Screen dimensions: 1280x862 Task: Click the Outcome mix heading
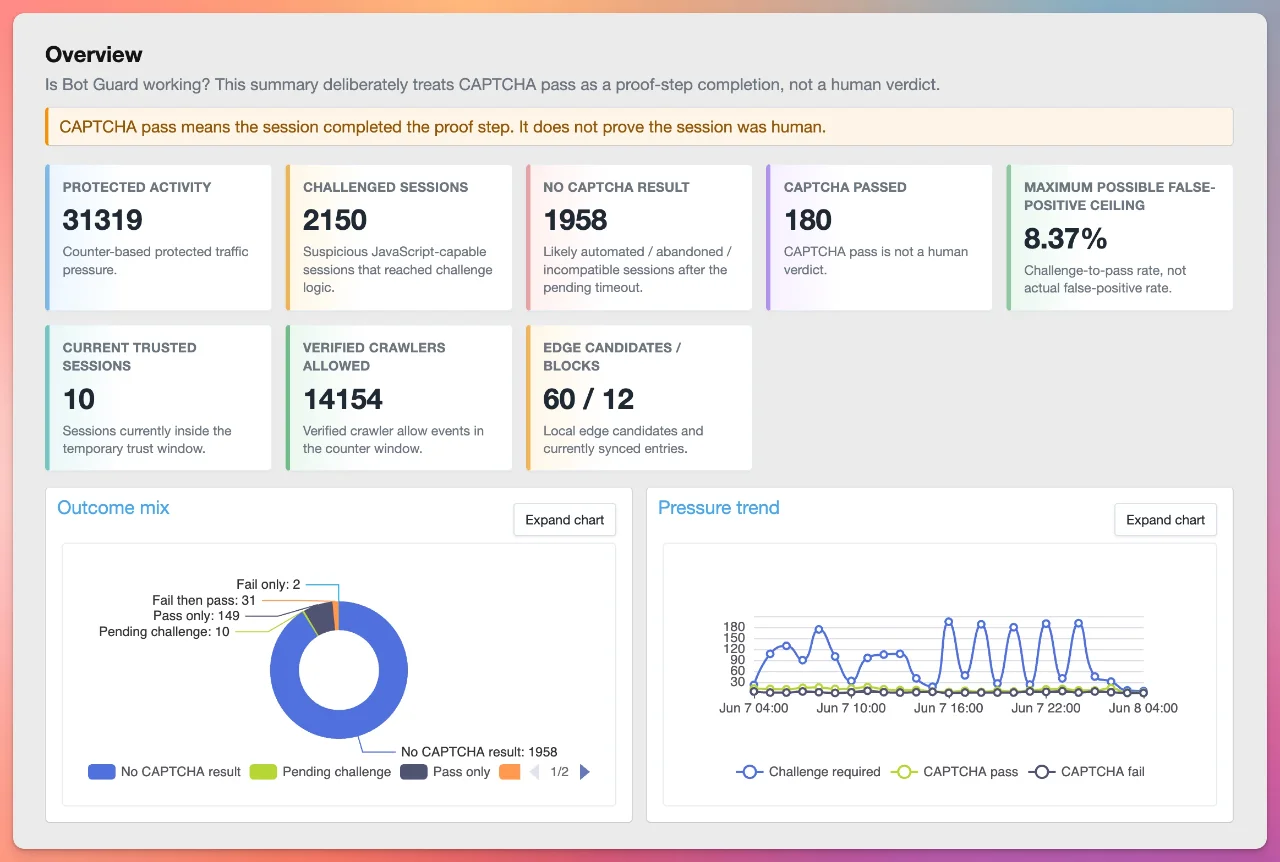pyautogui.click(x=113, y=507)
